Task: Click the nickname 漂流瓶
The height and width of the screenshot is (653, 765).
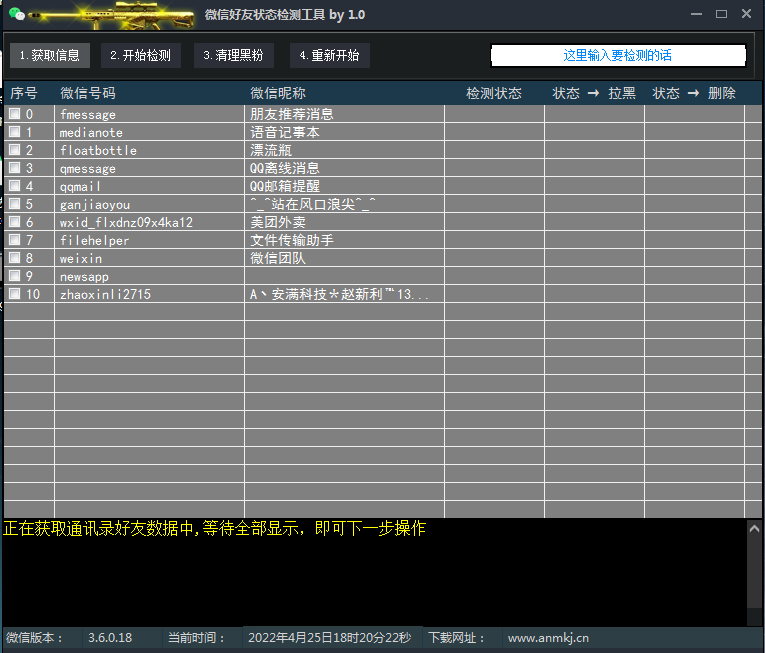Action: (271, 150)
